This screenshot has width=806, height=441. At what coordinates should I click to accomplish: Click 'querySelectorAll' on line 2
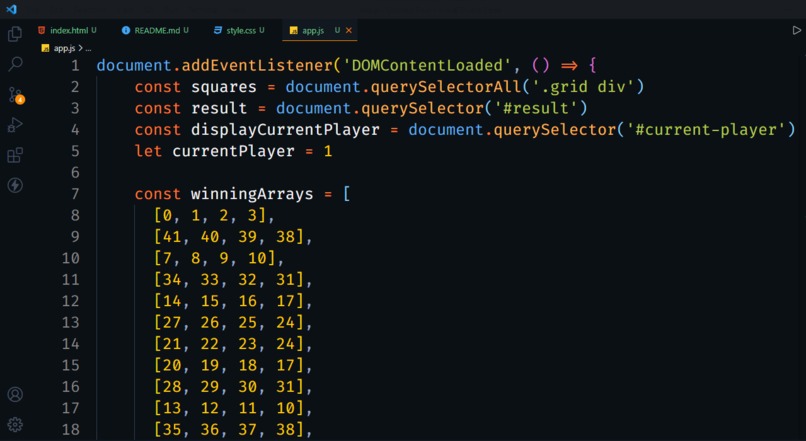[x=446, y=87]
